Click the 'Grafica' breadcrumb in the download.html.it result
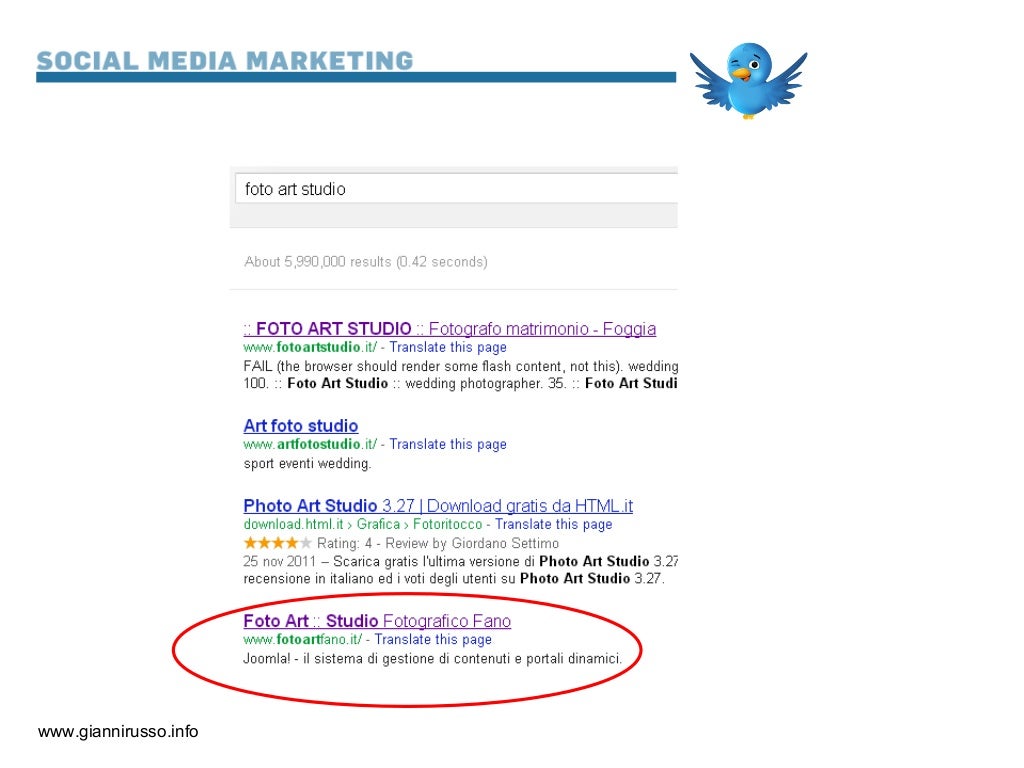The image size is (1024, 768). point(378,524)
